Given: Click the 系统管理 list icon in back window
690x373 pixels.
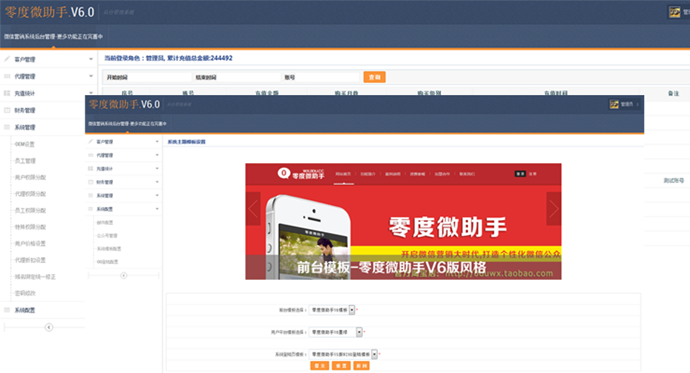Looking at the screenshot, I should point(7,127).
